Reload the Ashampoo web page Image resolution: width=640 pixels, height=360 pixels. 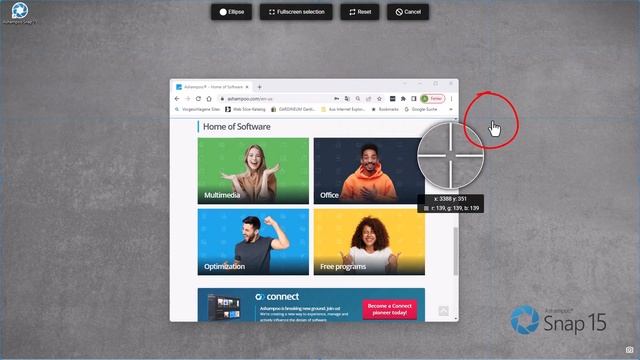point(198,99)
